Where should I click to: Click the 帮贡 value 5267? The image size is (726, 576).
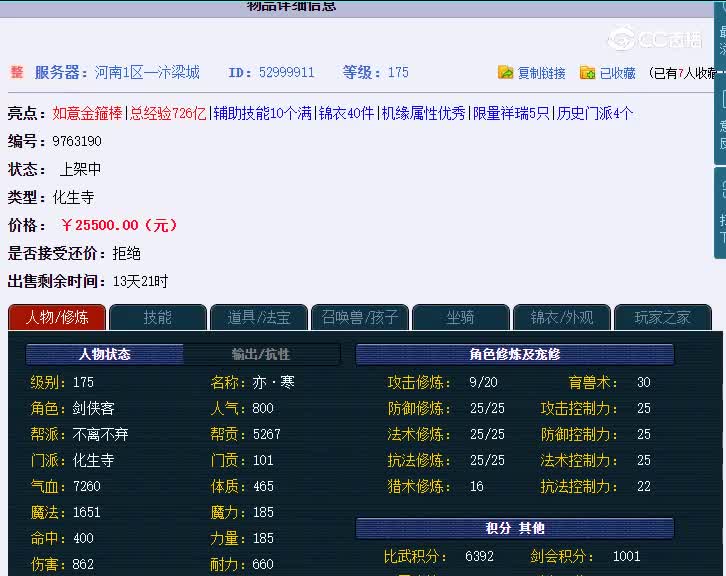tap(267, 434)
